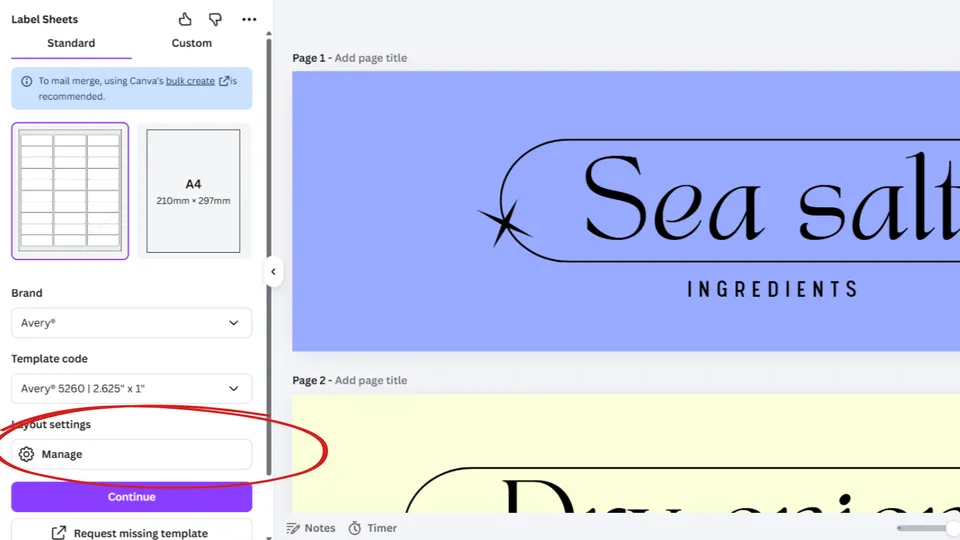The image size is (960, 540).
Task: Click the Label Sheets panel title
Action: point(45,19)
